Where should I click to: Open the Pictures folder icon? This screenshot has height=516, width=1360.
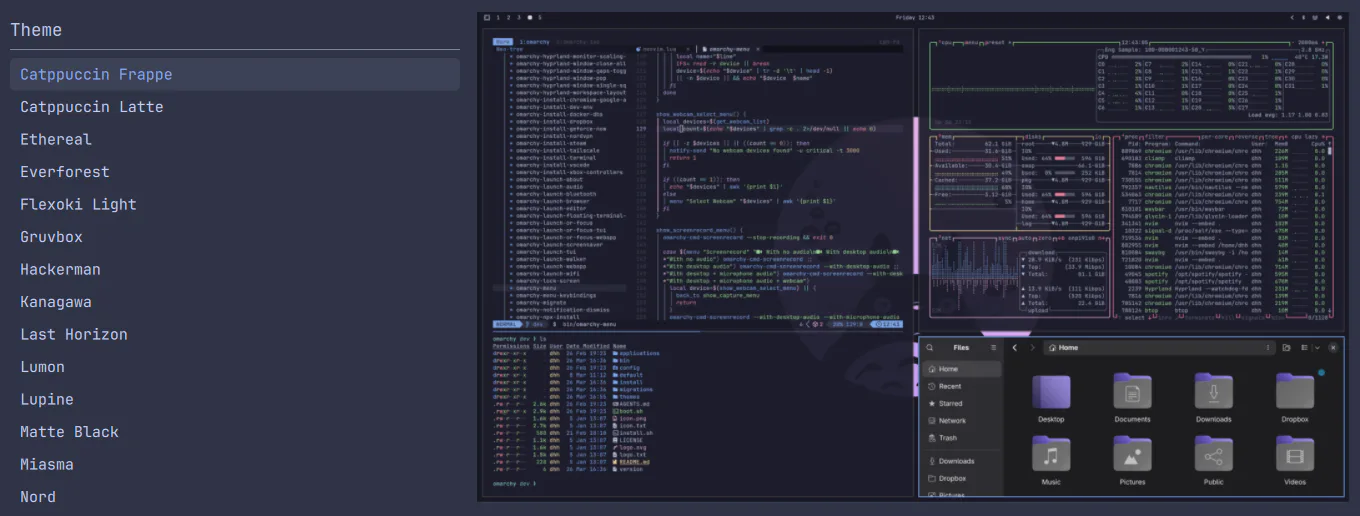pos(1132,454)
